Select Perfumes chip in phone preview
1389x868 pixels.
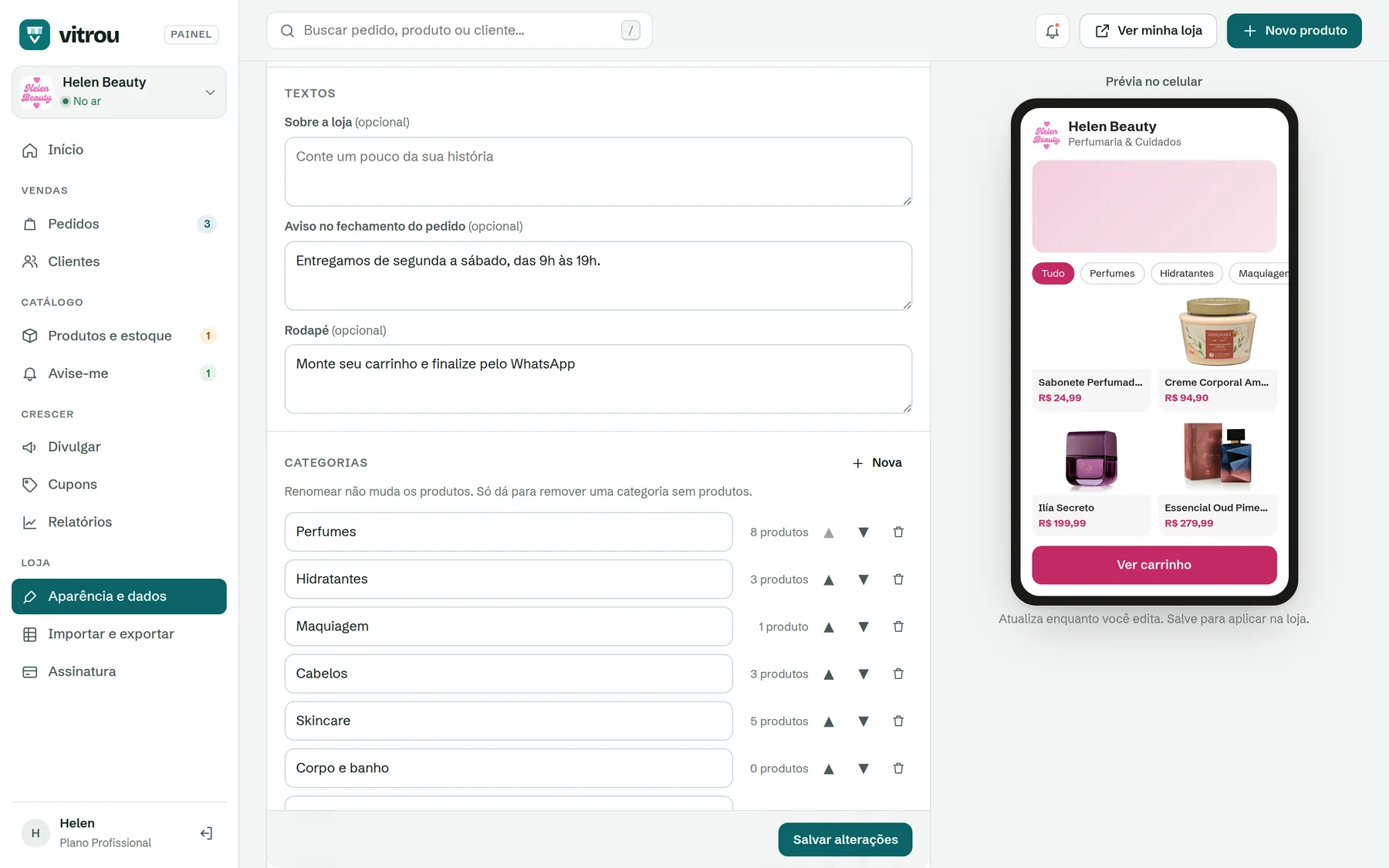point(1112,274)
